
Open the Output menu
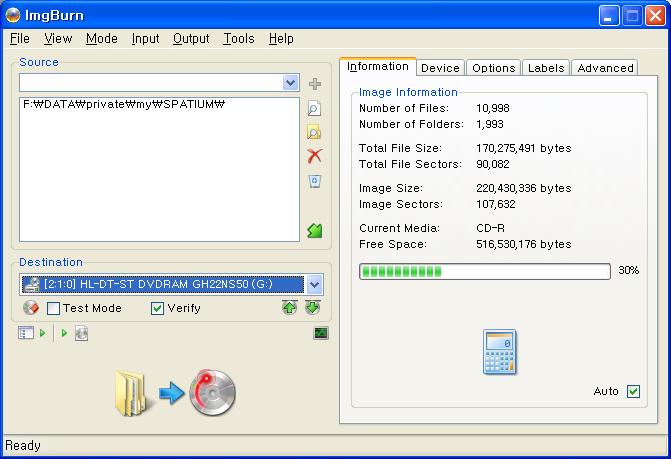coord(191,39)
